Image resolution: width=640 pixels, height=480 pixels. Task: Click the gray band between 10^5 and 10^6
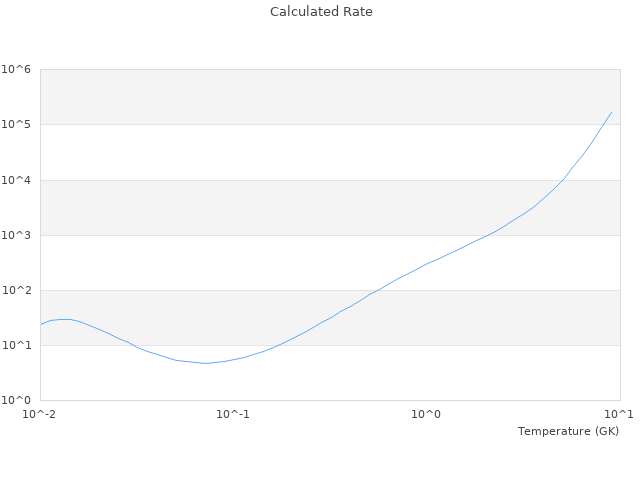point(330,97)
